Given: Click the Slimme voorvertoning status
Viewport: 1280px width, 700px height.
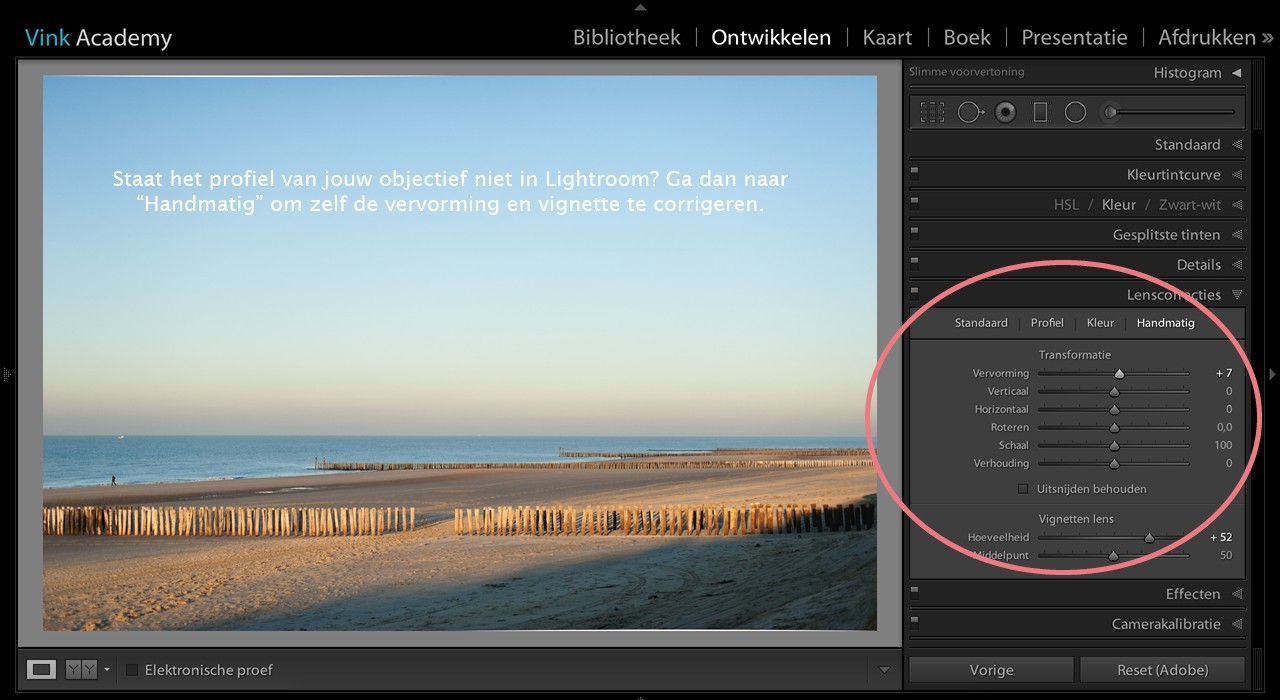Looking at the screenshot, I should (x=966, y=71).
